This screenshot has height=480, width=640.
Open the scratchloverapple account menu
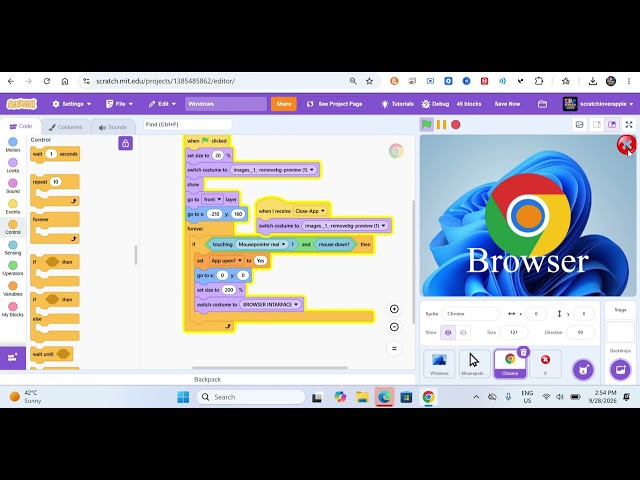(598, 104)
